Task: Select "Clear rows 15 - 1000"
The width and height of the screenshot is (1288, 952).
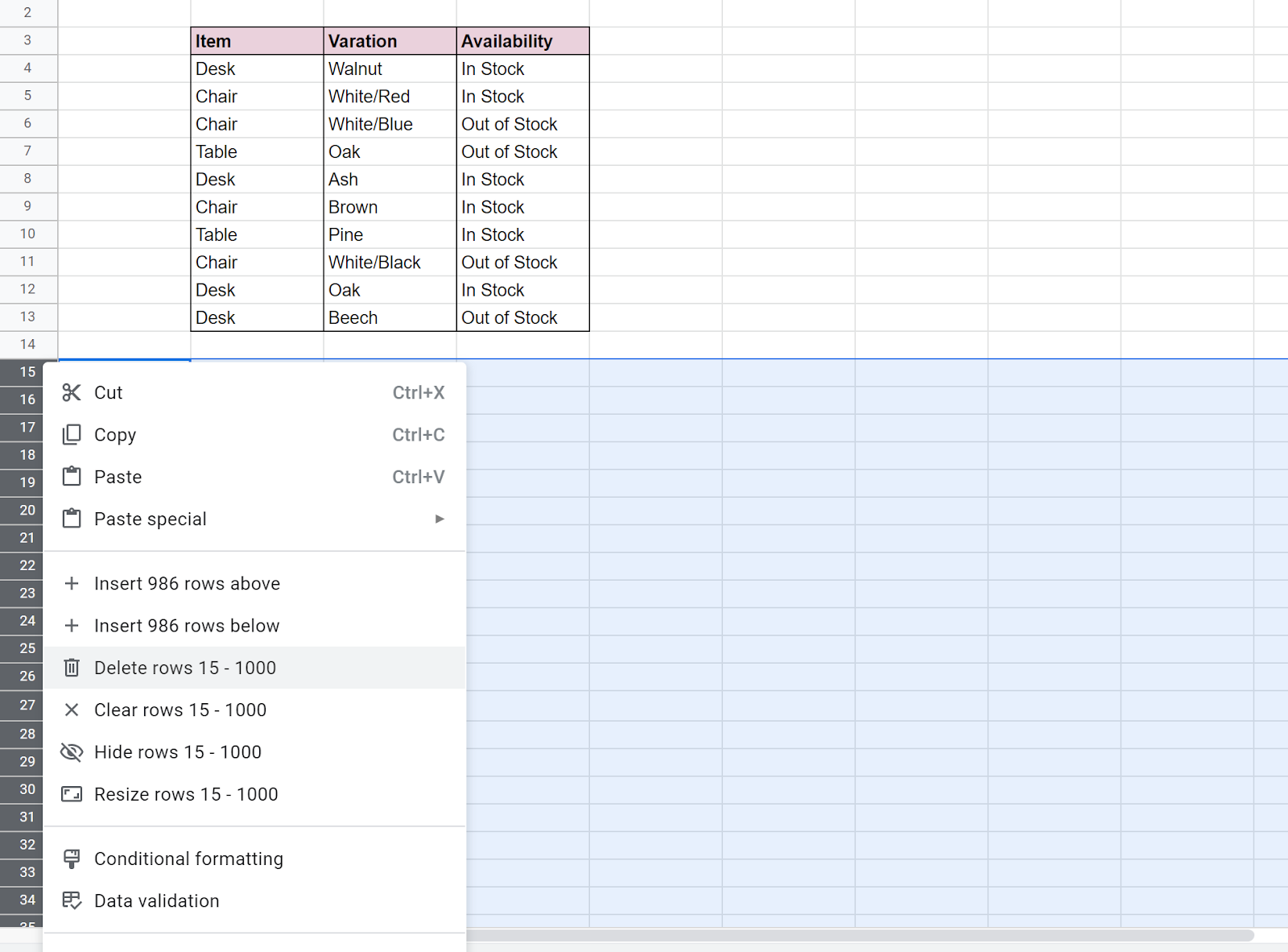Action: click(x=180, y=710)
